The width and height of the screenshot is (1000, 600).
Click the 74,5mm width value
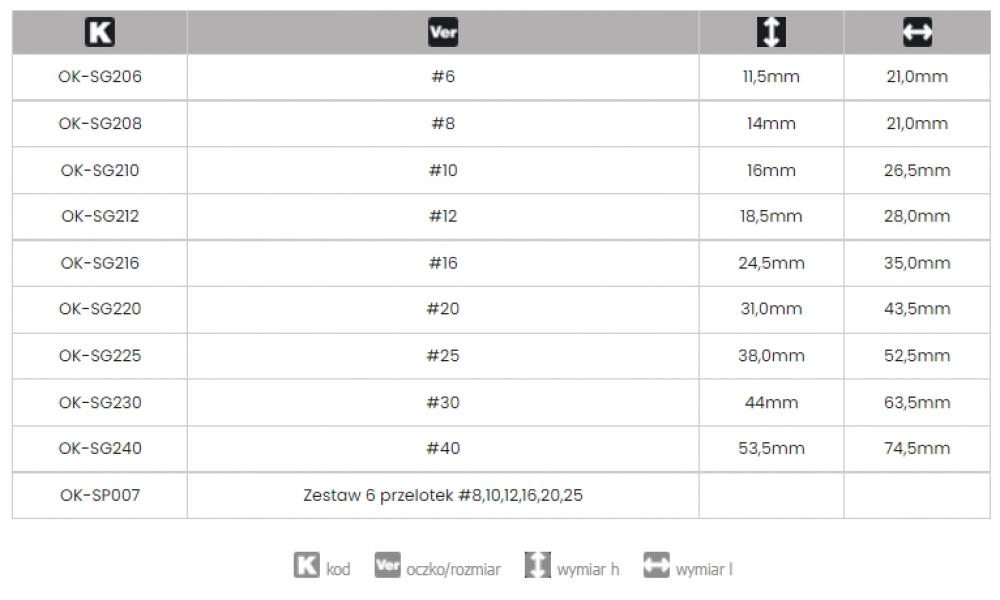click(917, 448)
